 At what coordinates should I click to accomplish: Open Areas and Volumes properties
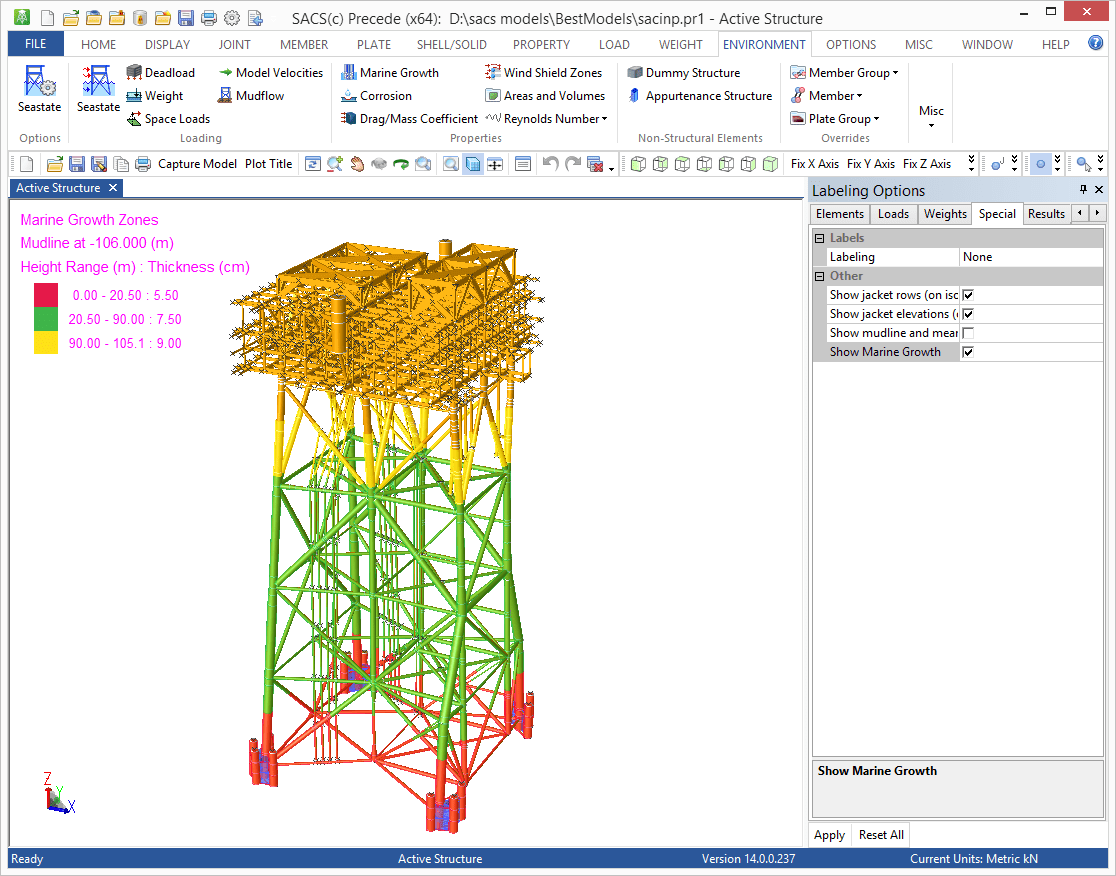[546, 95]
